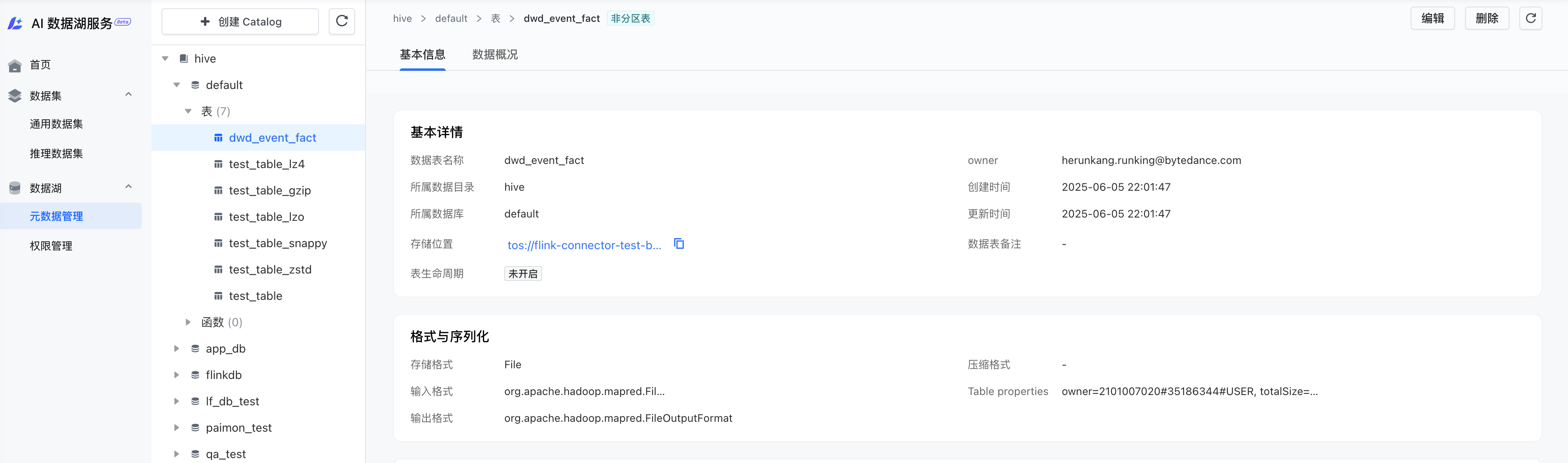
Task: Collapse the default database node
Action: (176, 85)
